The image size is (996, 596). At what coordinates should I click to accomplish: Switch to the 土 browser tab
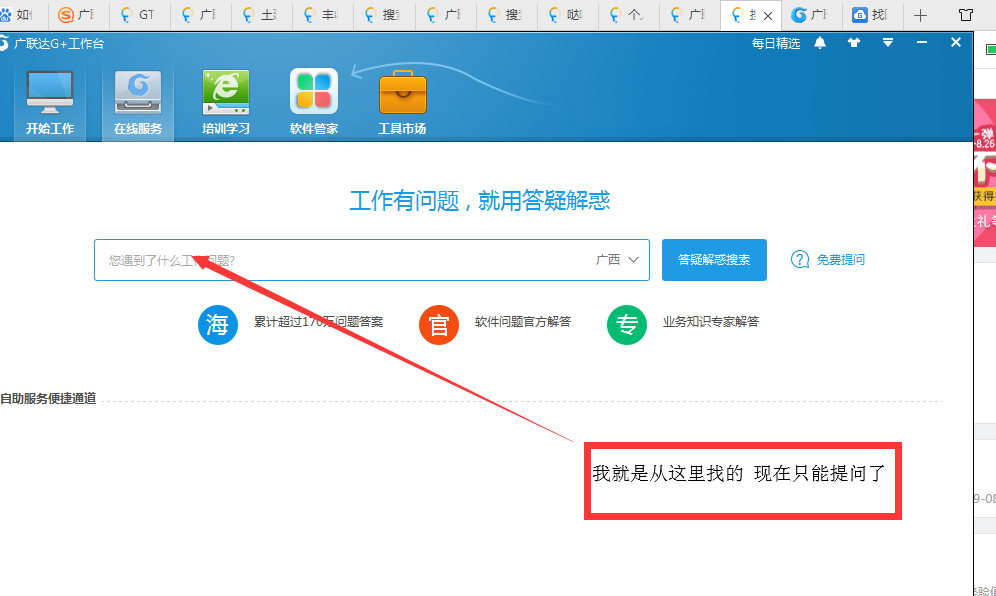point(262,15)
